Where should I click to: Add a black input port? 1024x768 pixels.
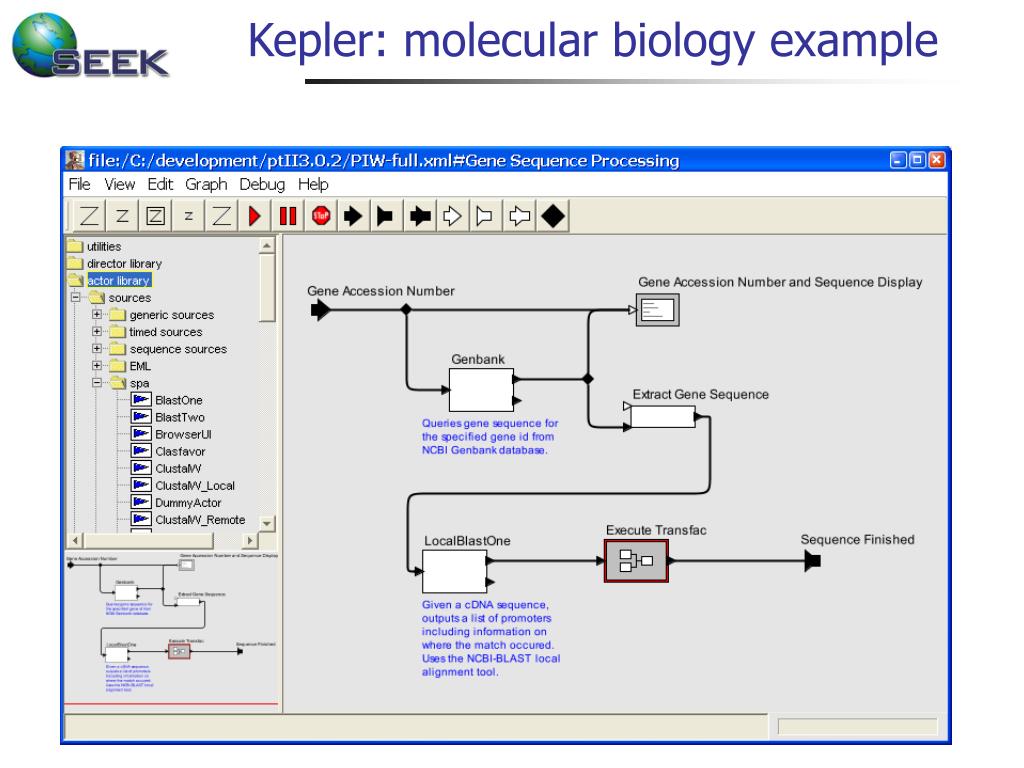[353, 216]
